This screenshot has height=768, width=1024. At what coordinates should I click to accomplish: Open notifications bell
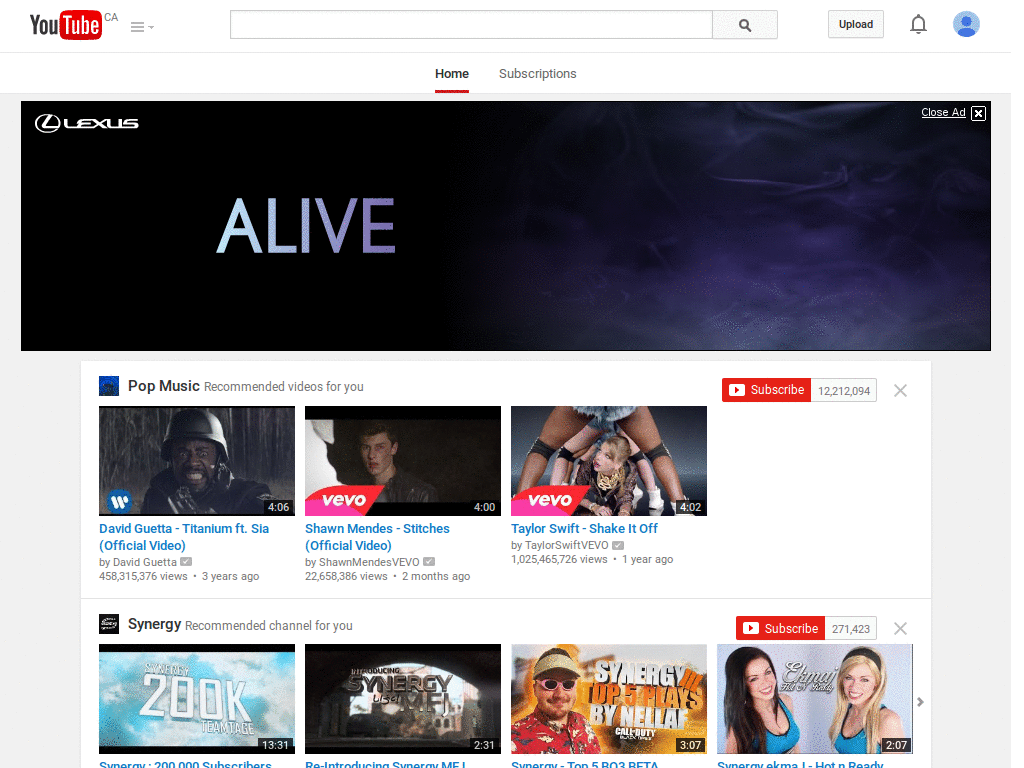(x=918, y=24)
